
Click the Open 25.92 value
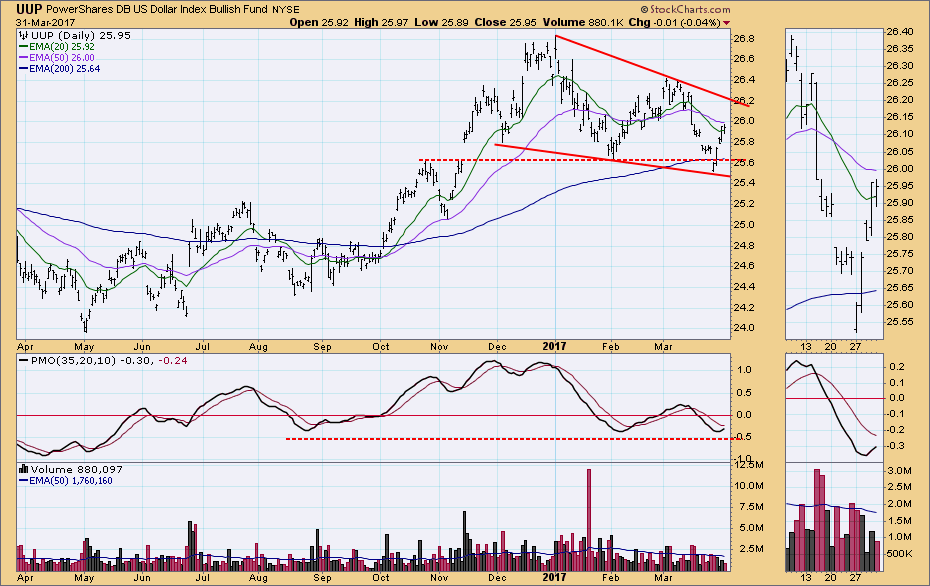319,23
